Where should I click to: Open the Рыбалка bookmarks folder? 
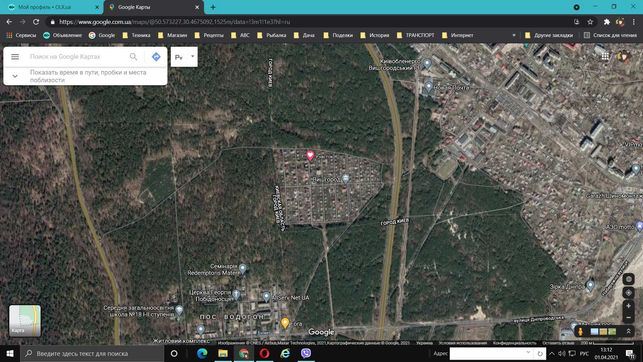[271, 35]
